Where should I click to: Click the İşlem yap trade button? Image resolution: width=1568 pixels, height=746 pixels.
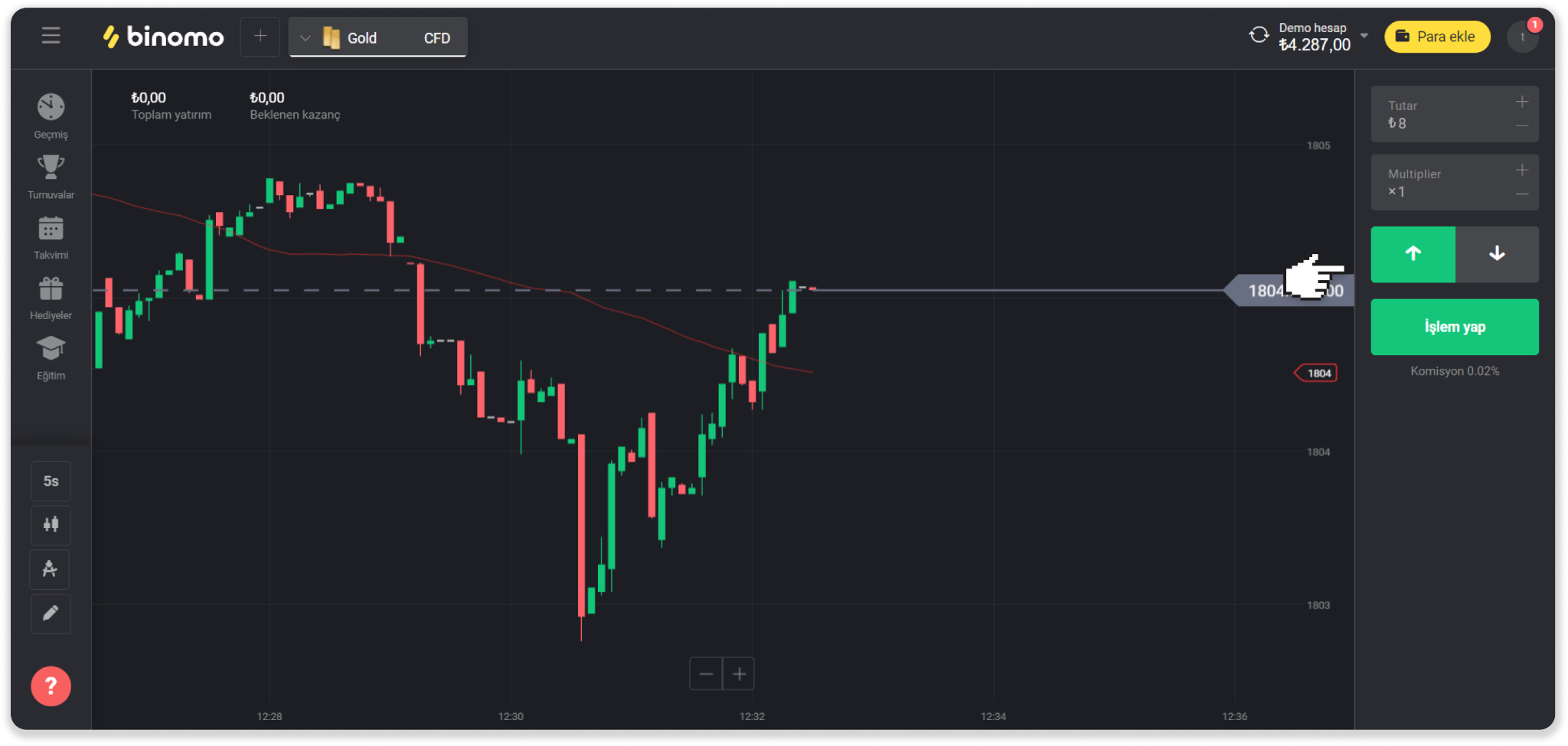pyautogui.click(x=1454, y=327)
